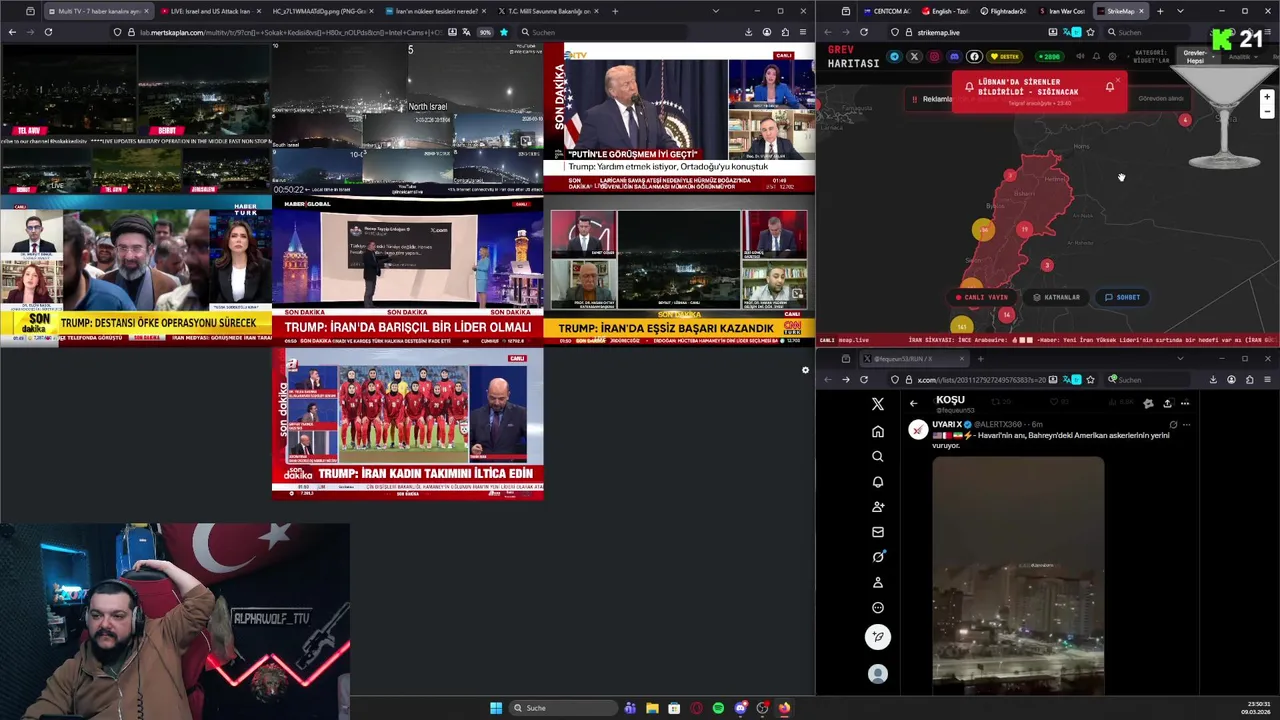This screenshot has height=720, width=1280.
Task: Switch to Iran War Cost tab
Action: coord(1062,11)
